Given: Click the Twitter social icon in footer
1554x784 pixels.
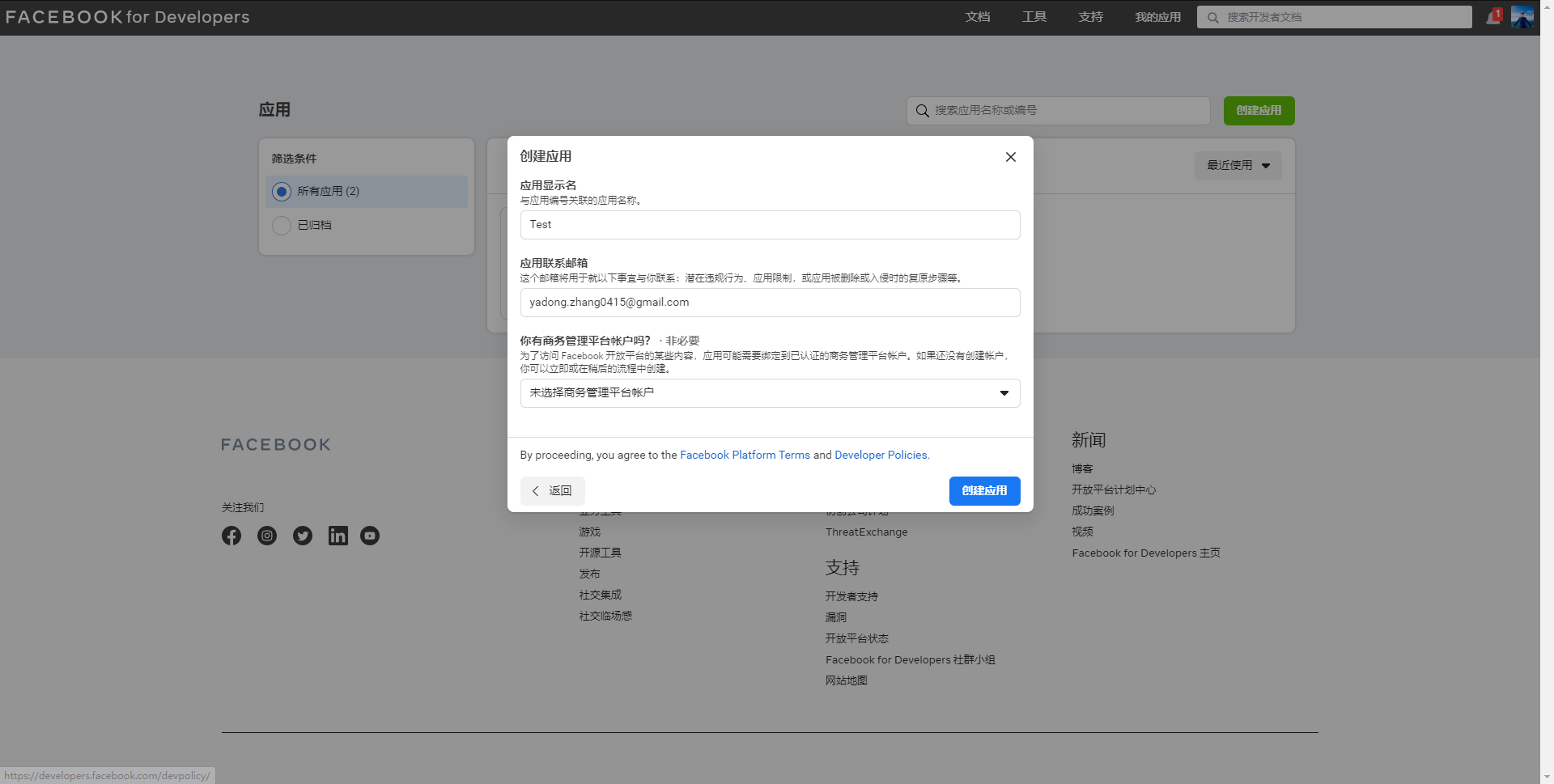Looking at the screenshot, I should [303, 536].
